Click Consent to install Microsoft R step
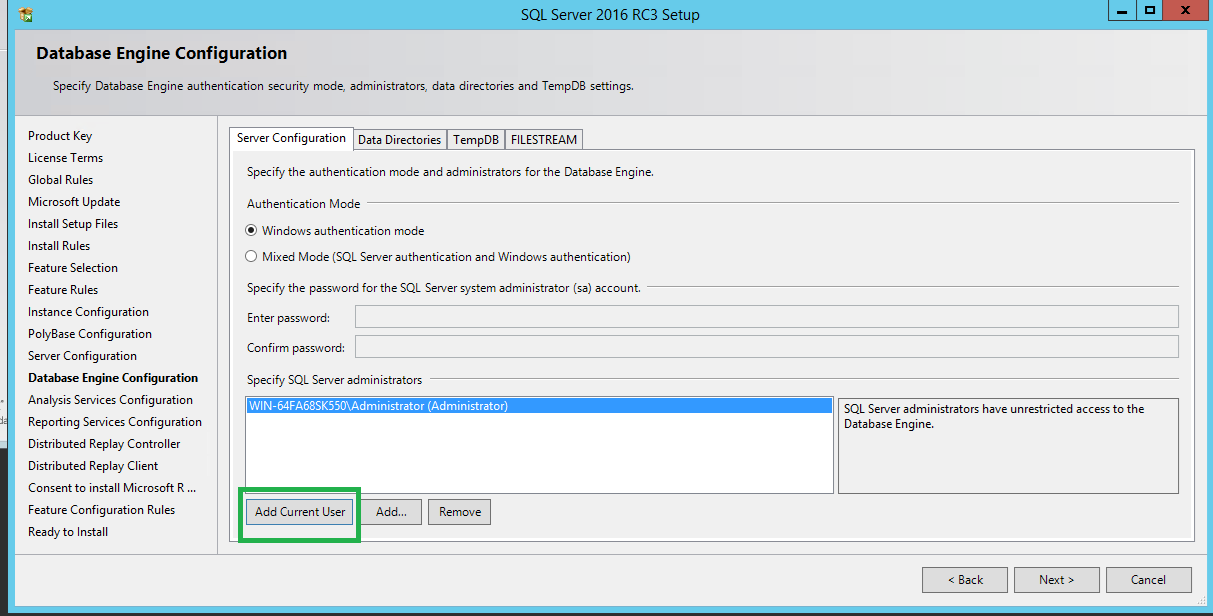The height and width of the screenshot is (616, 1213). [112, 488]
